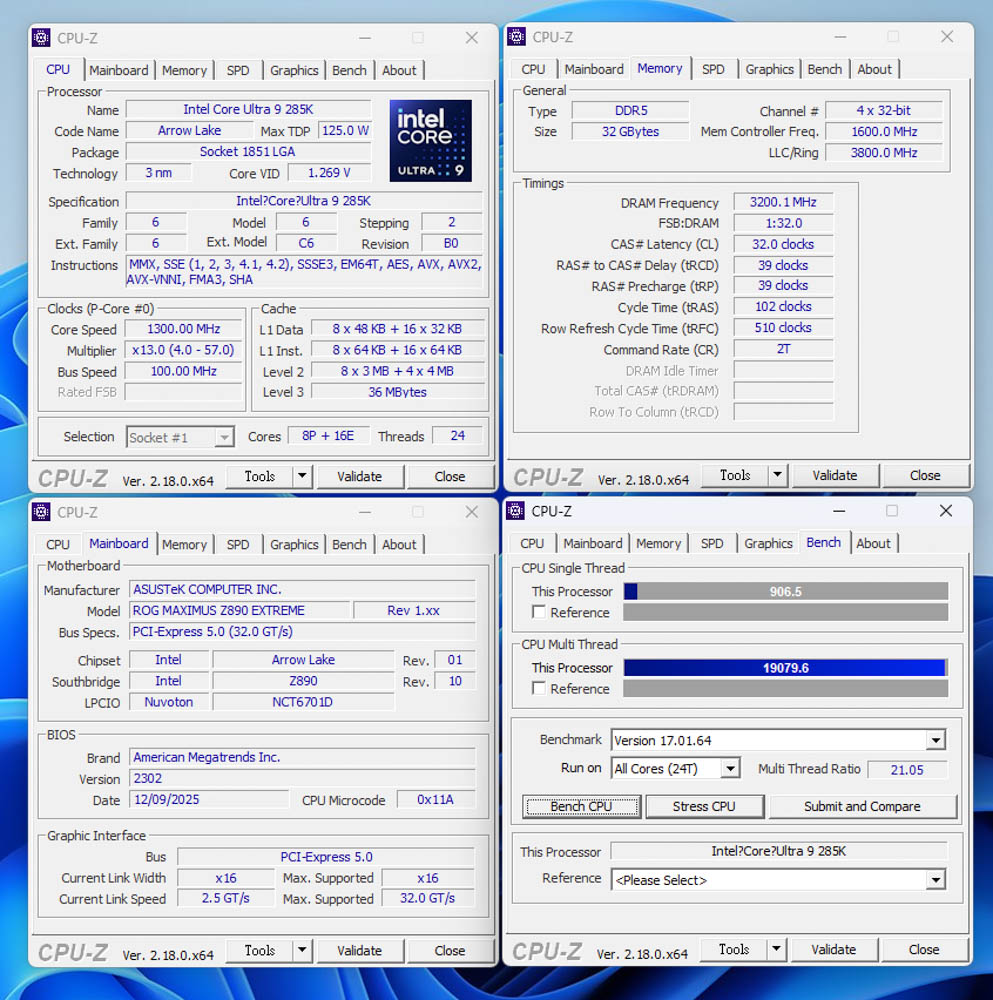Close the Memory window using X icon

[x=947, y=37]
